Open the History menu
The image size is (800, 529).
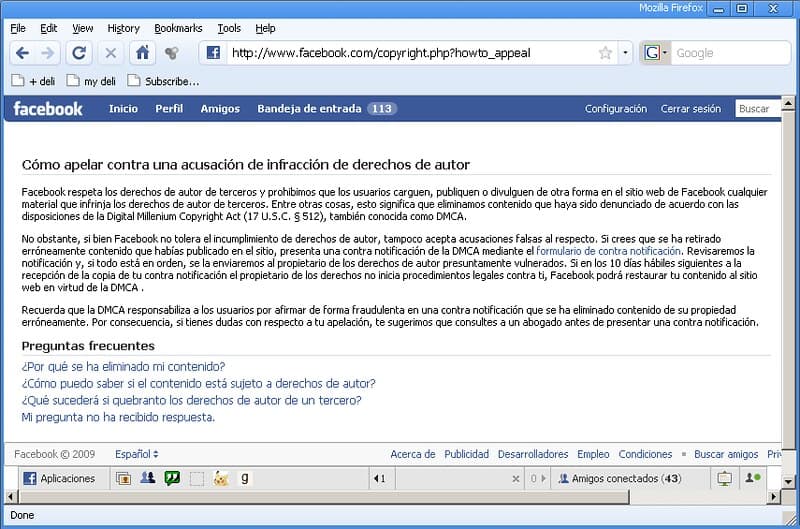(x=123, y=29)
